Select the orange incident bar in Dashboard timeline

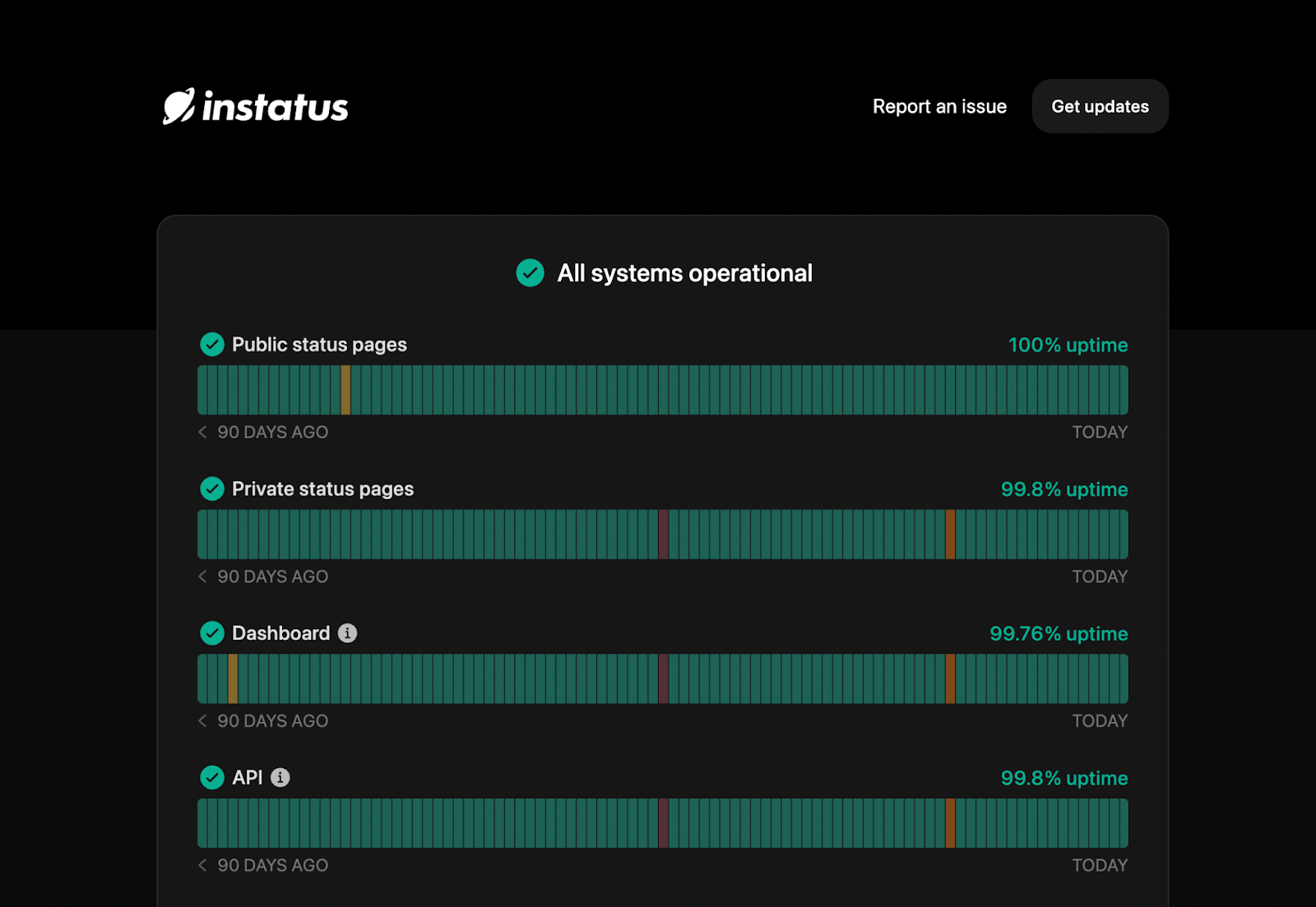(x=951, y=678)
